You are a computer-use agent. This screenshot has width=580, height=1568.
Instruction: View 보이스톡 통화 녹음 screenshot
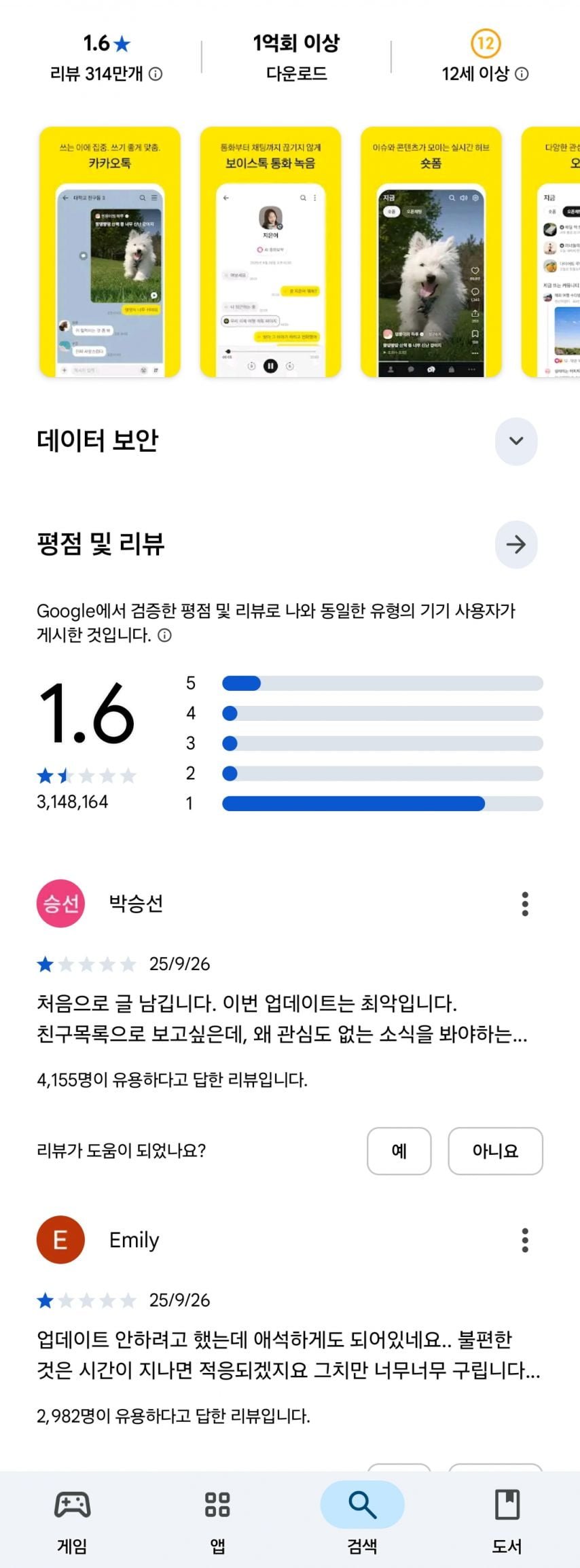270,251
